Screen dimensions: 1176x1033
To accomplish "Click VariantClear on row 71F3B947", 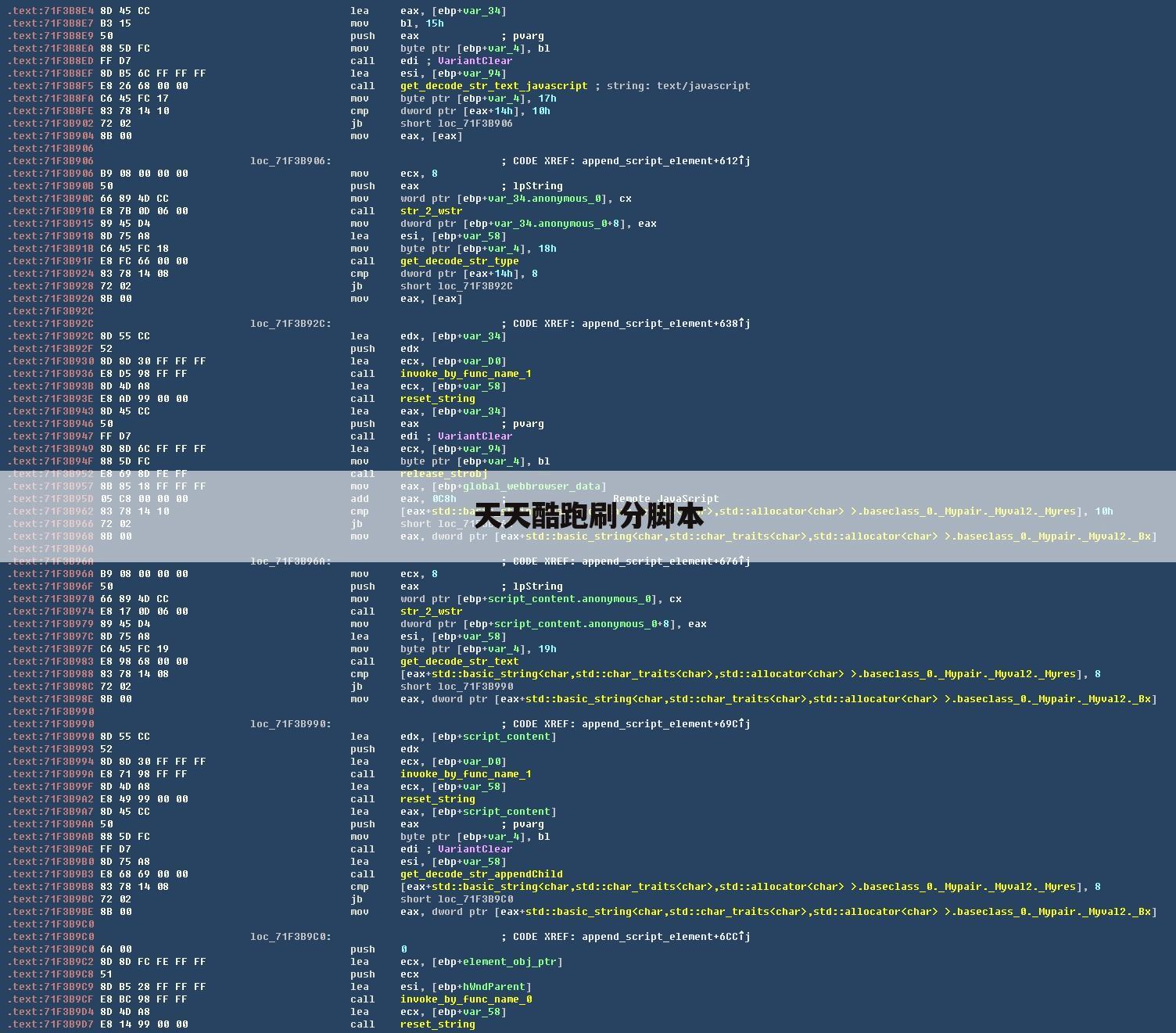I will point(475,436).
